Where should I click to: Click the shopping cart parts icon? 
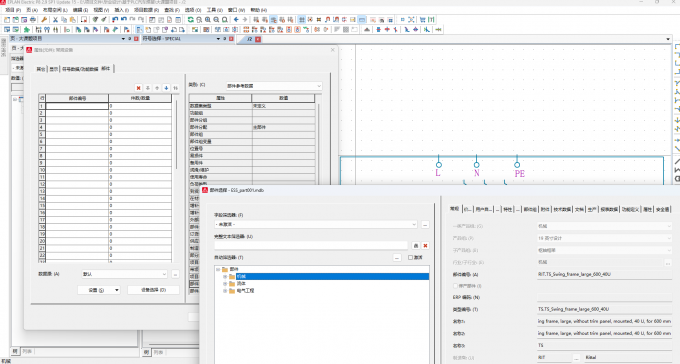pyautogui.click(x=422, y=20)
